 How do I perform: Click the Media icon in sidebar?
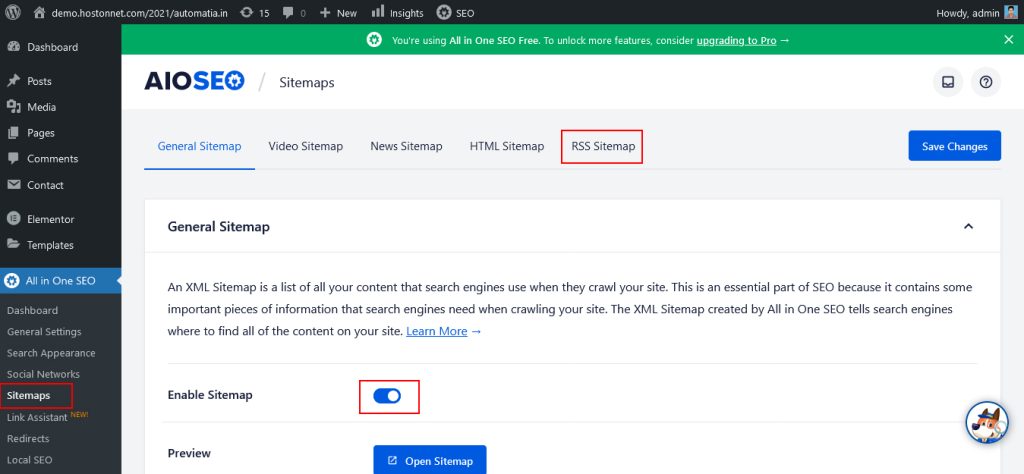(x=13, y=107)
